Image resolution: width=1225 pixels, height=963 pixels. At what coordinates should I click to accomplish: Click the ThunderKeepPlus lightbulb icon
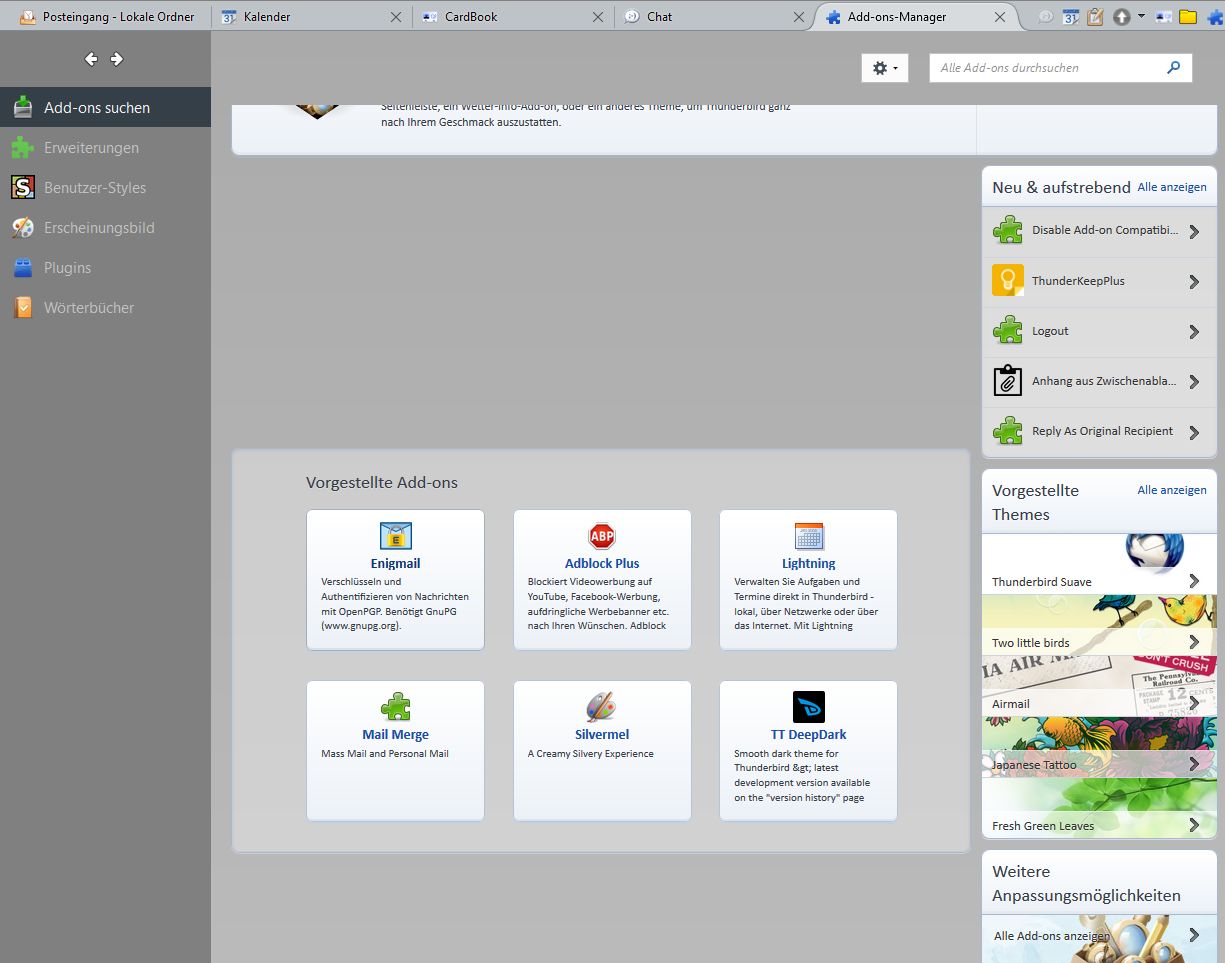point(1008,281)
